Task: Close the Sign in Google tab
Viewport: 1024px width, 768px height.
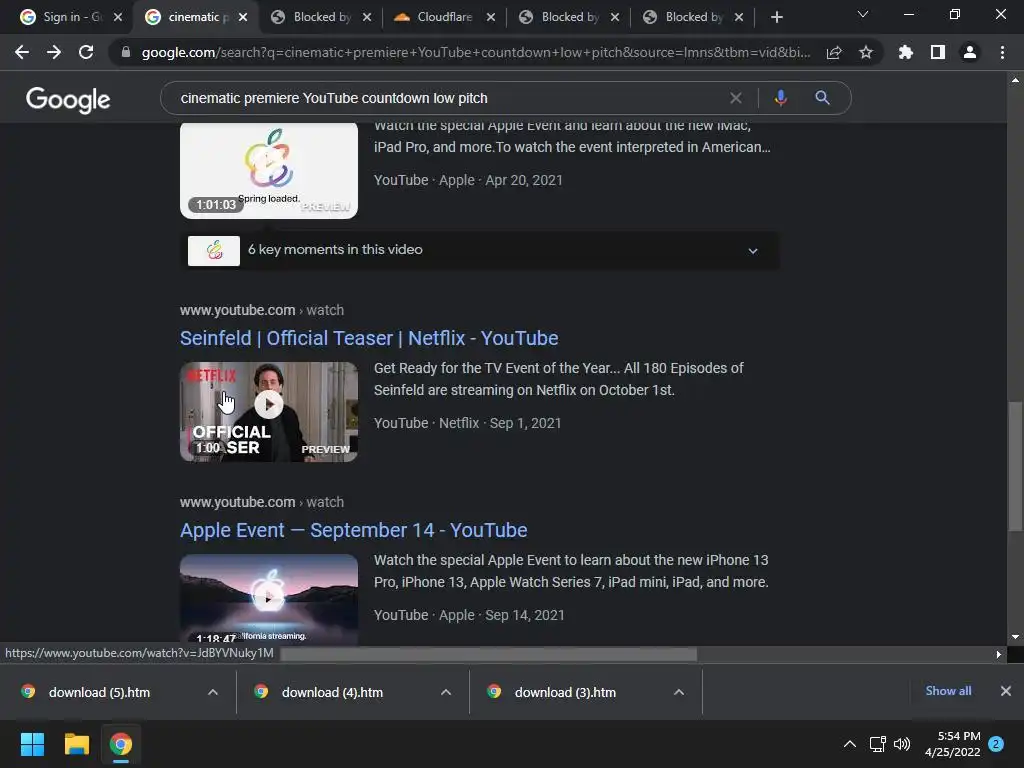Action: click(x=118, y=17)
